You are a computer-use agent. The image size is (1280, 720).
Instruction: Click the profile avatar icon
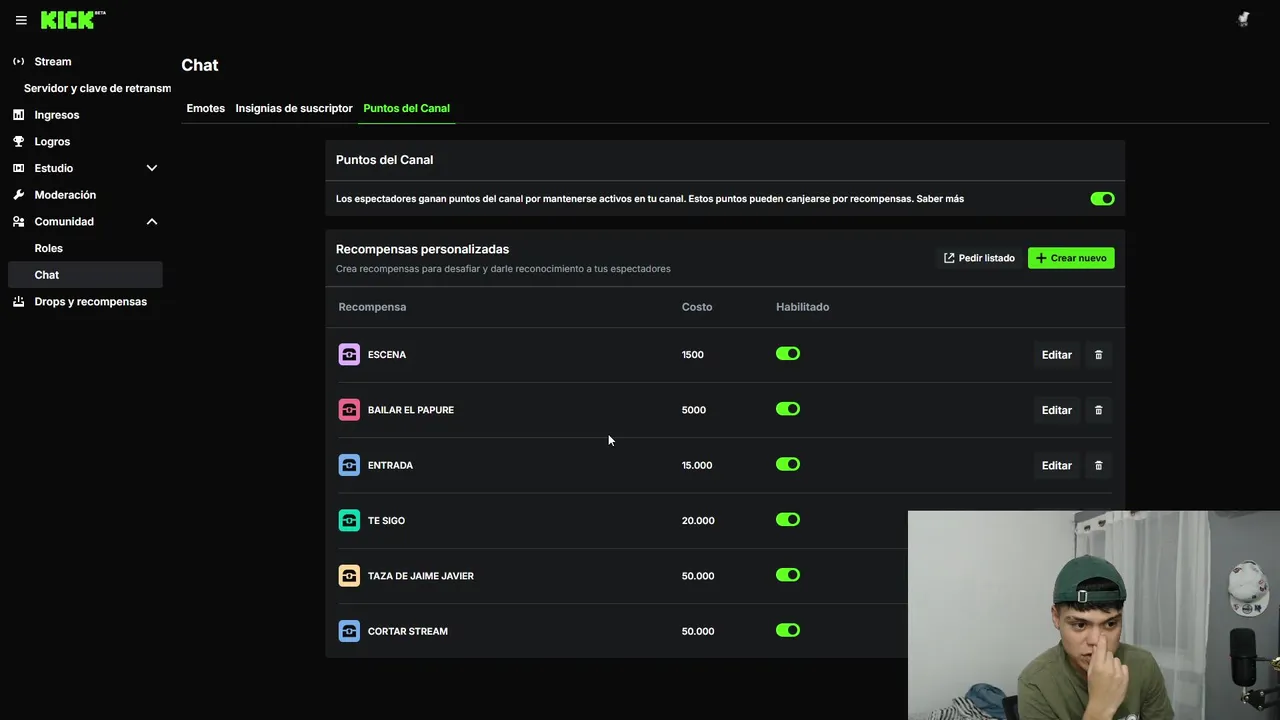click(x=1243, y=19)
